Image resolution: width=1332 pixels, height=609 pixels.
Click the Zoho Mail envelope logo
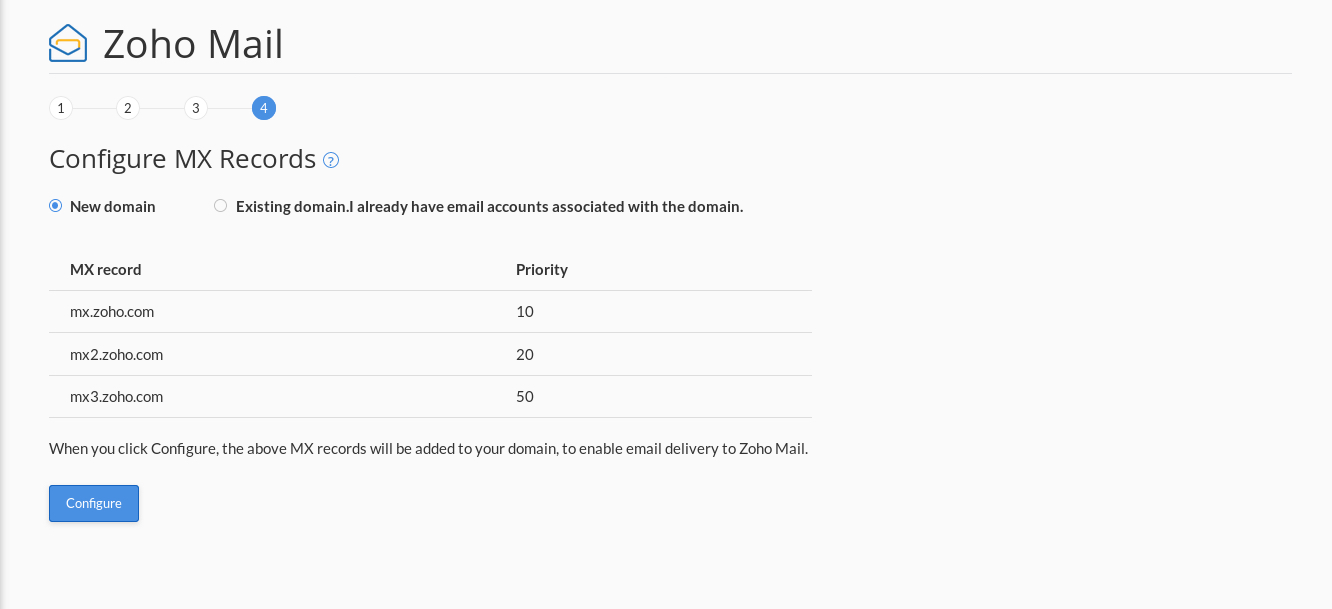click(67, 42)
